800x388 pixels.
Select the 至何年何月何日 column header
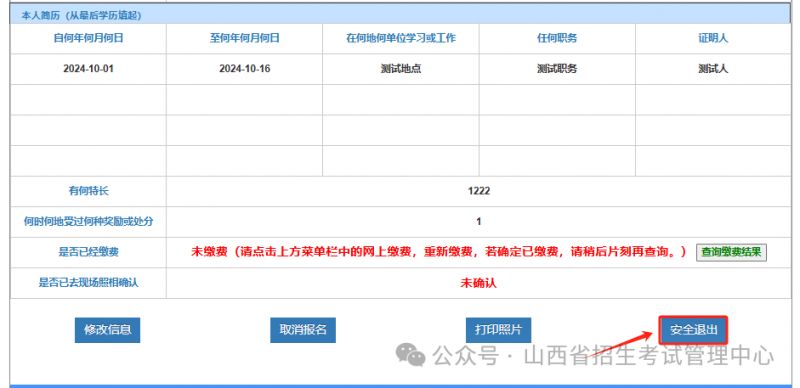point(244,38)
